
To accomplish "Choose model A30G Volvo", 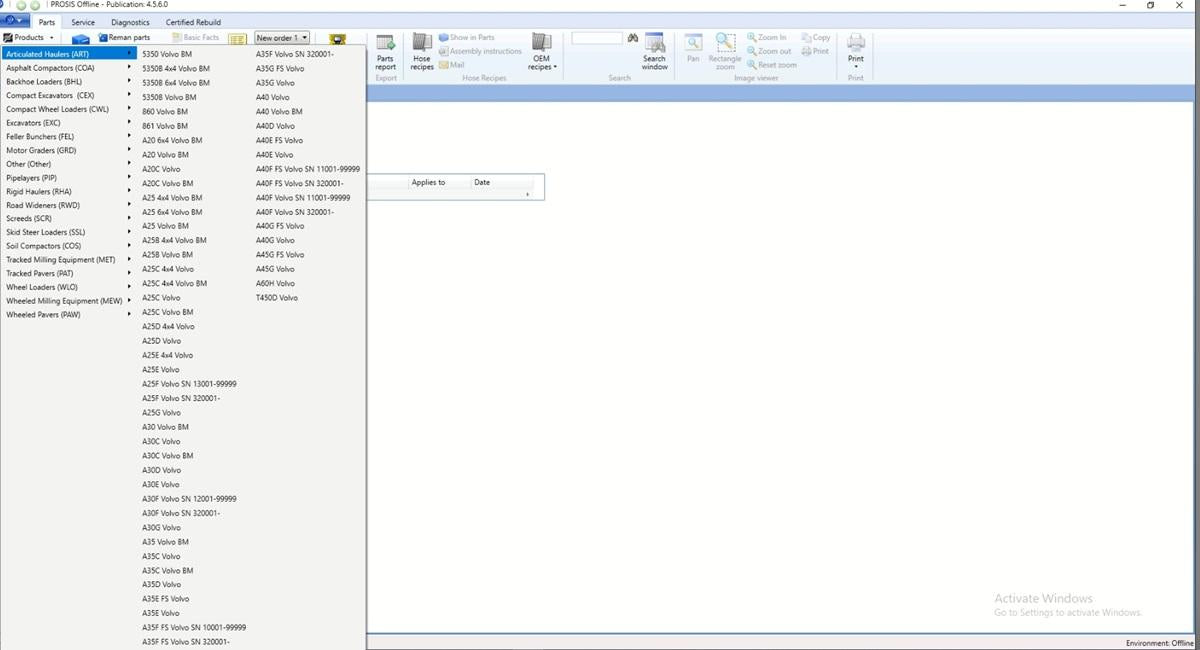I will pyautogui.click(x=161, y=528).
